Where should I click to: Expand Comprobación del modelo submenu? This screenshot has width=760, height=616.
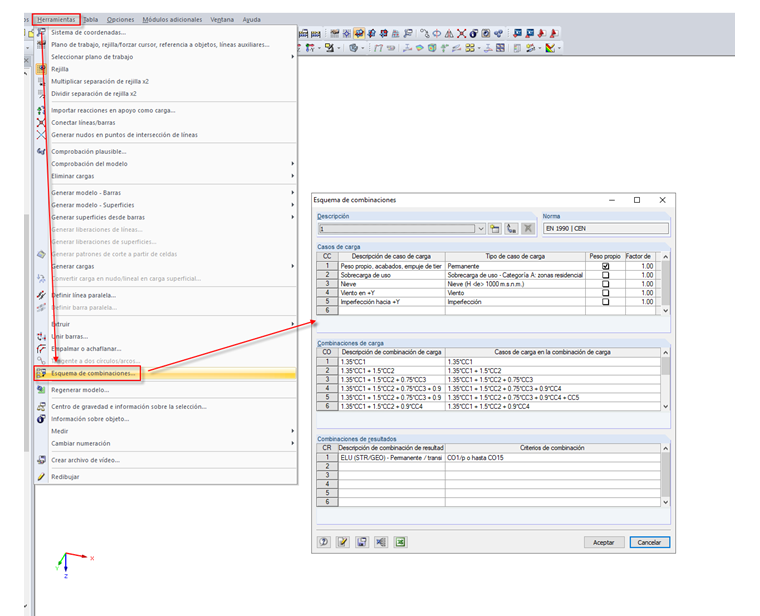tap(292, 164)
